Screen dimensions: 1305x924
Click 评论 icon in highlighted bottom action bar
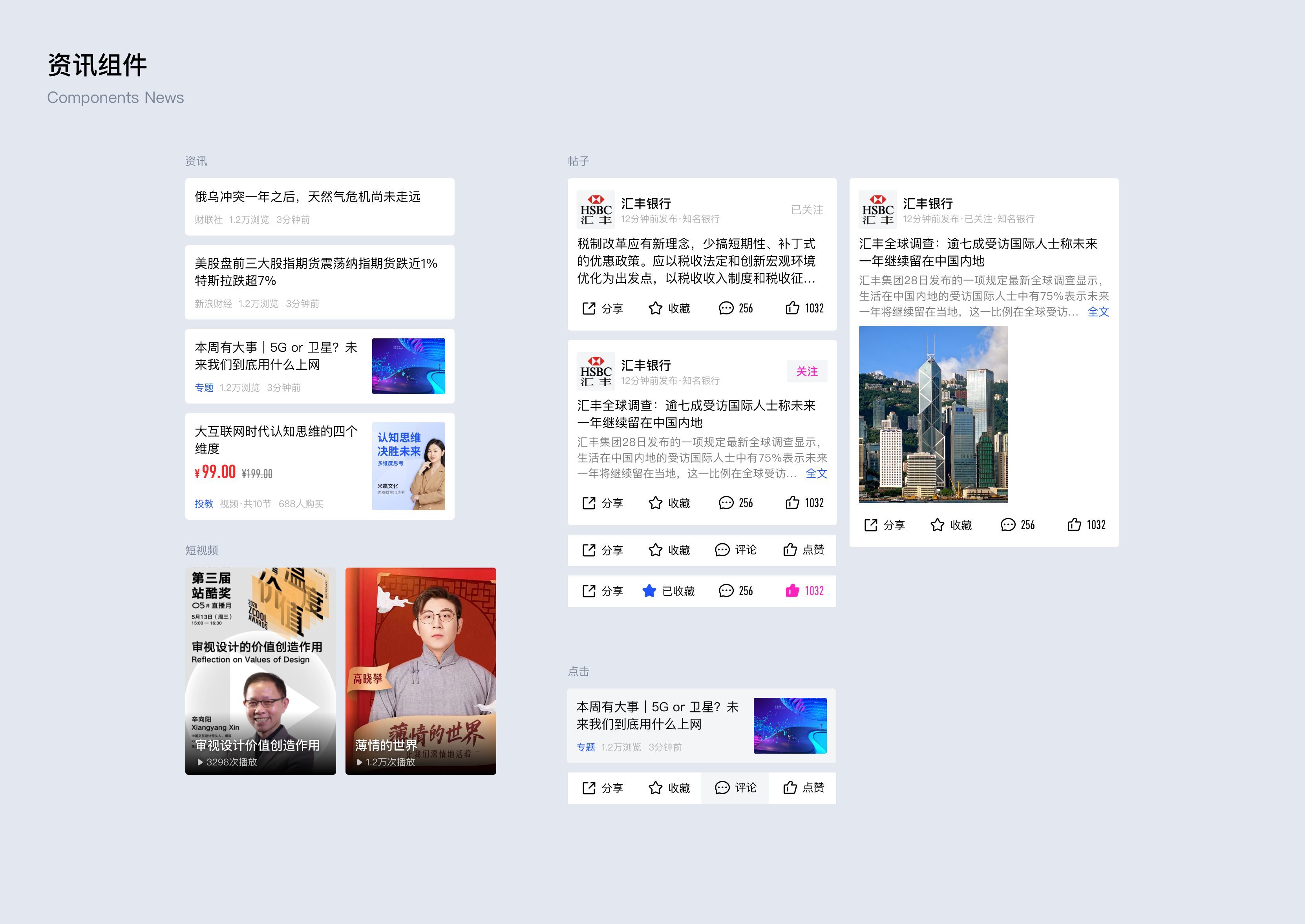coord(722,788)
